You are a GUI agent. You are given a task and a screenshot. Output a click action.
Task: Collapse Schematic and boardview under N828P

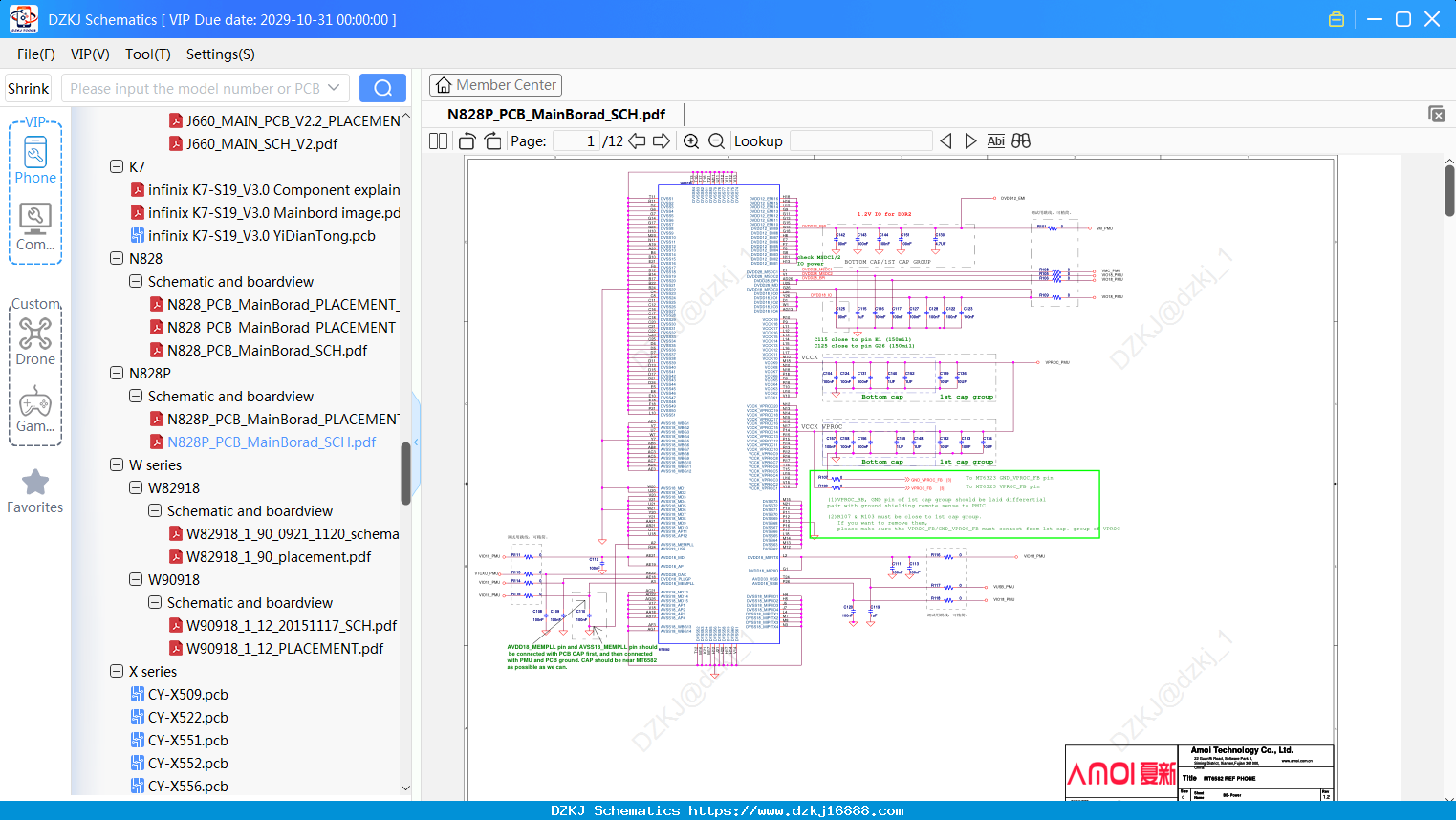tap(136, 396)
